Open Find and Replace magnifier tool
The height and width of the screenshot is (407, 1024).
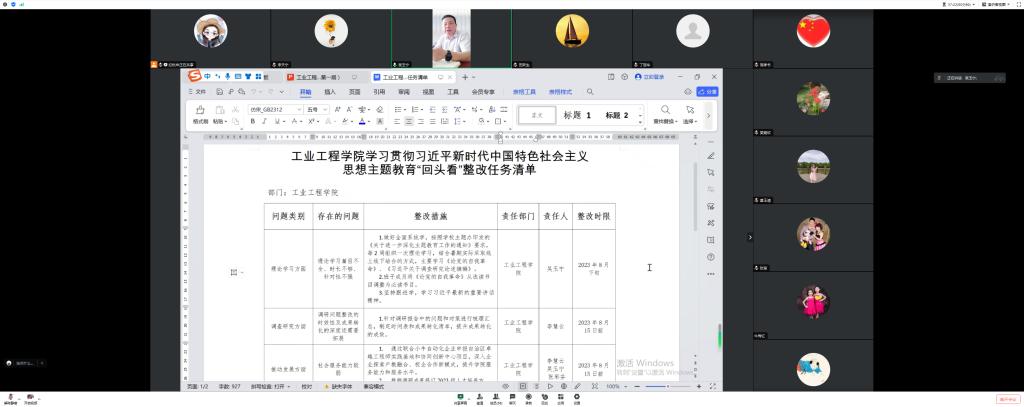point(665,110)
